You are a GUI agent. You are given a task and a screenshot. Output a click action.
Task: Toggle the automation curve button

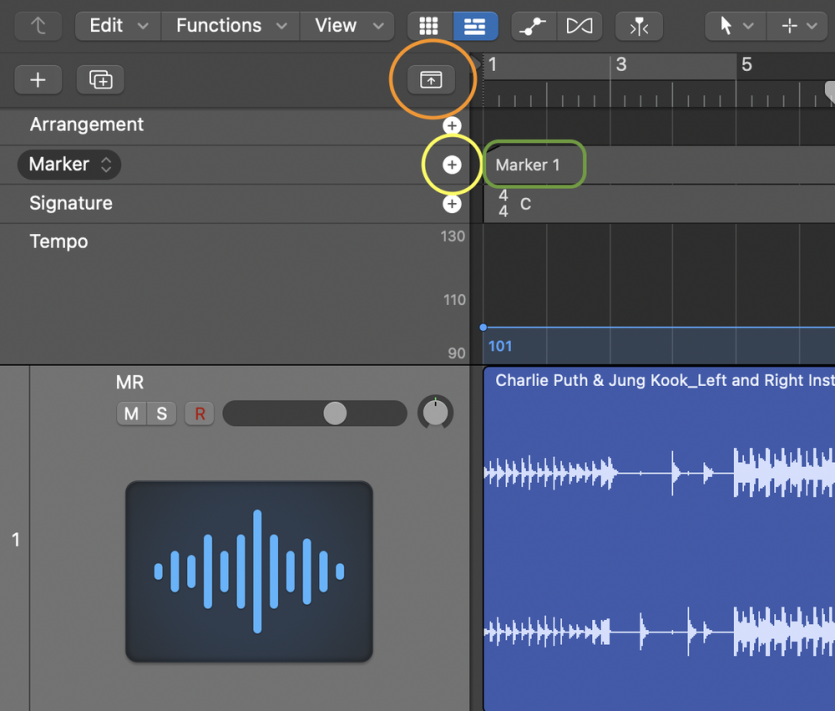pos(533,26)
